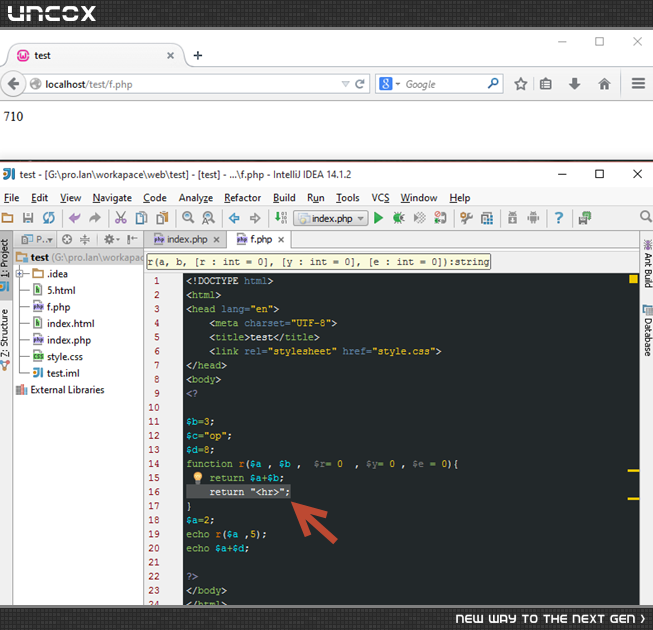Run with the green play button
This screenshot has width=653, height=630.
coord(378,218)
